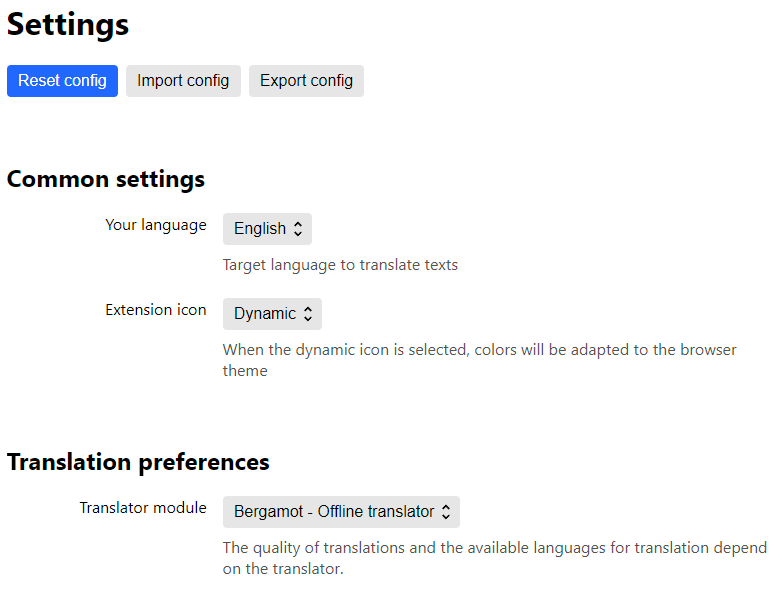
Task: Click the arrows beside Bergamot - Offline translator
Action: point(446,512)
